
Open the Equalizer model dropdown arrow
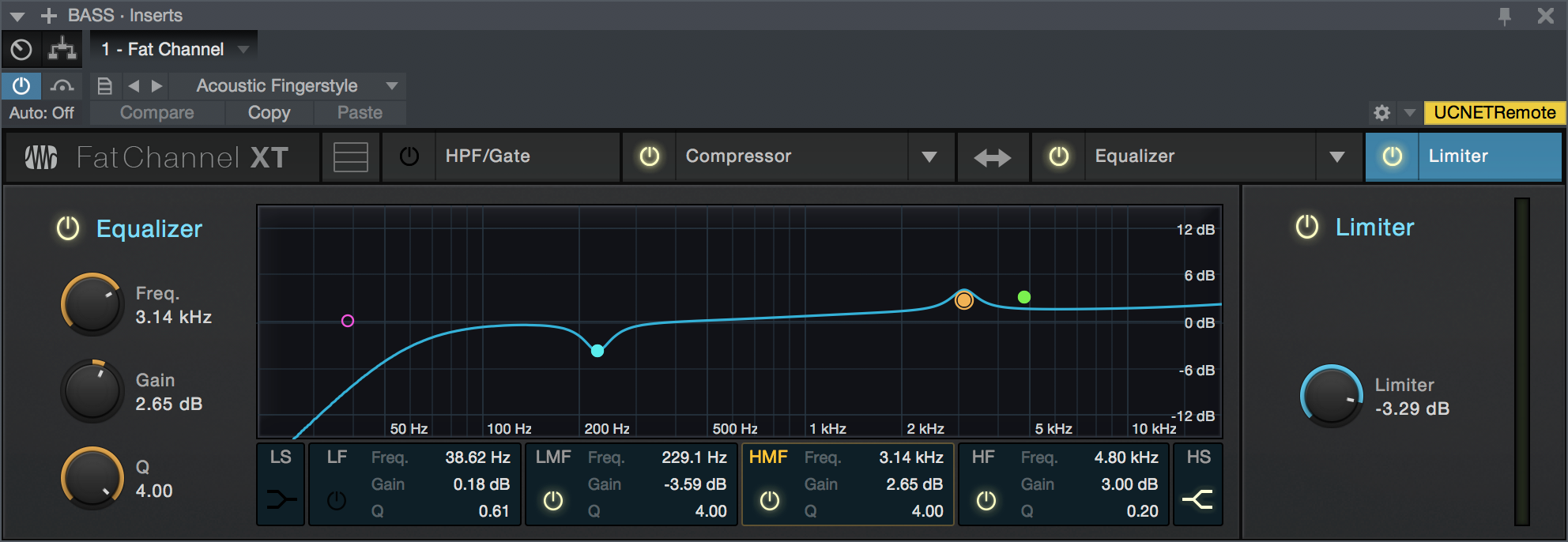point(1337,157)
